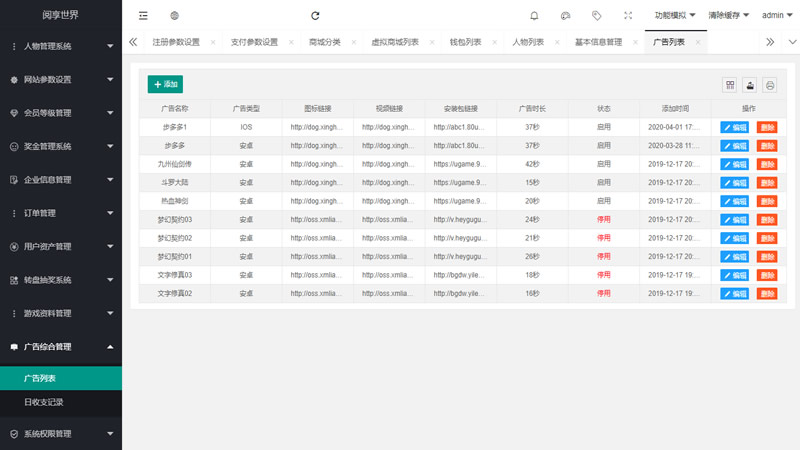Click the theme palette icon
800x450 pixels.
click(x=565, y=16)
